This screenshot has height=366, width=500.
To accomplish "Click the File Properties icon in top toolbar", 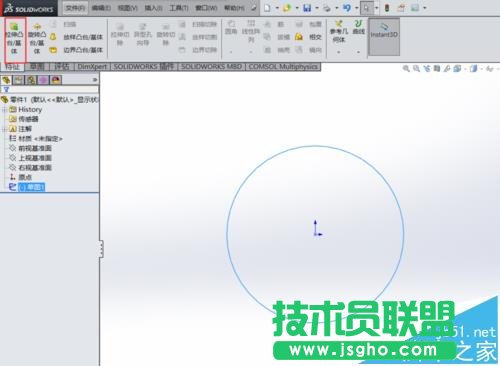I will (401, 8).
